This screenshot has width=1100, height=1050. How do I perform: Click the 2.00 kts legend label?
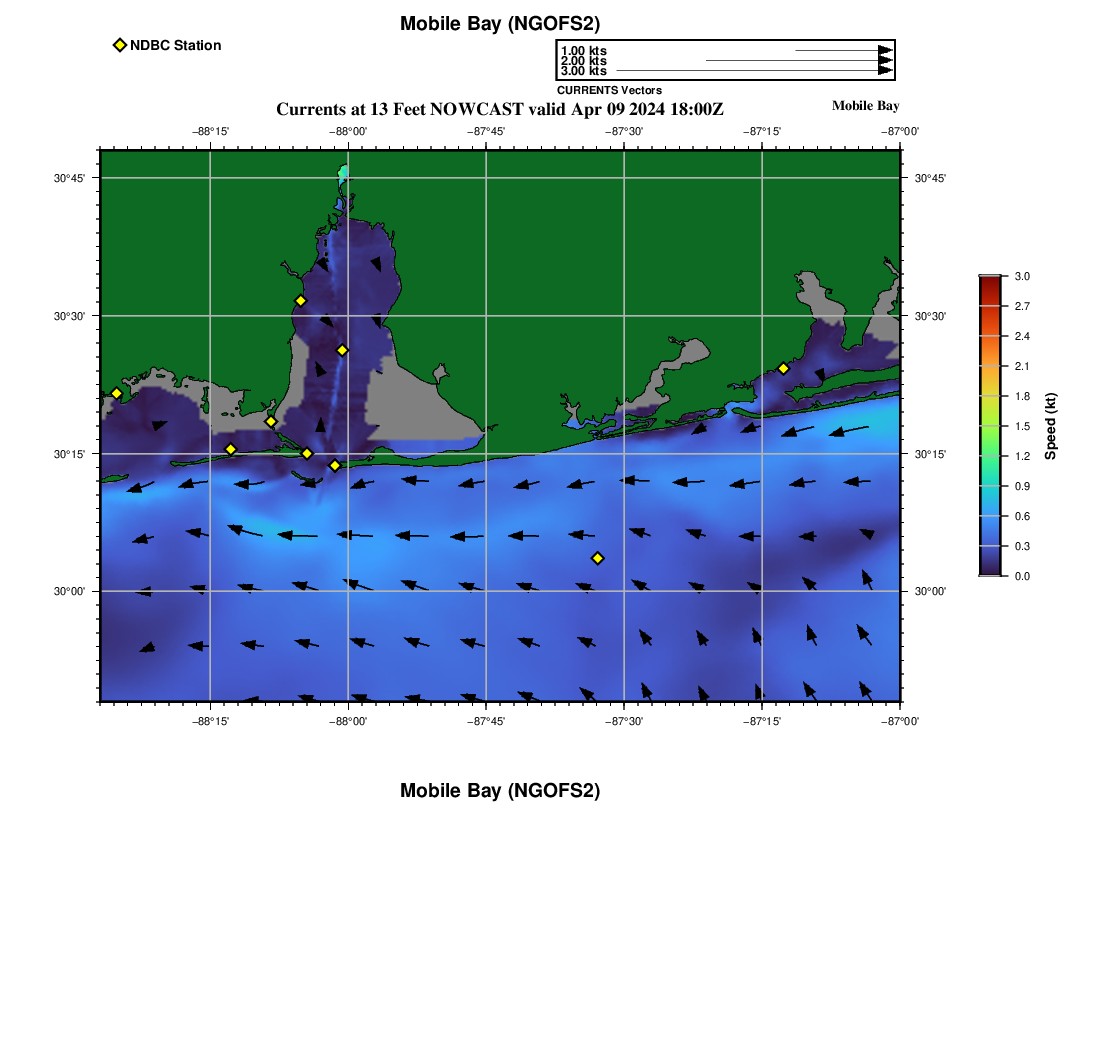point(583,61)
